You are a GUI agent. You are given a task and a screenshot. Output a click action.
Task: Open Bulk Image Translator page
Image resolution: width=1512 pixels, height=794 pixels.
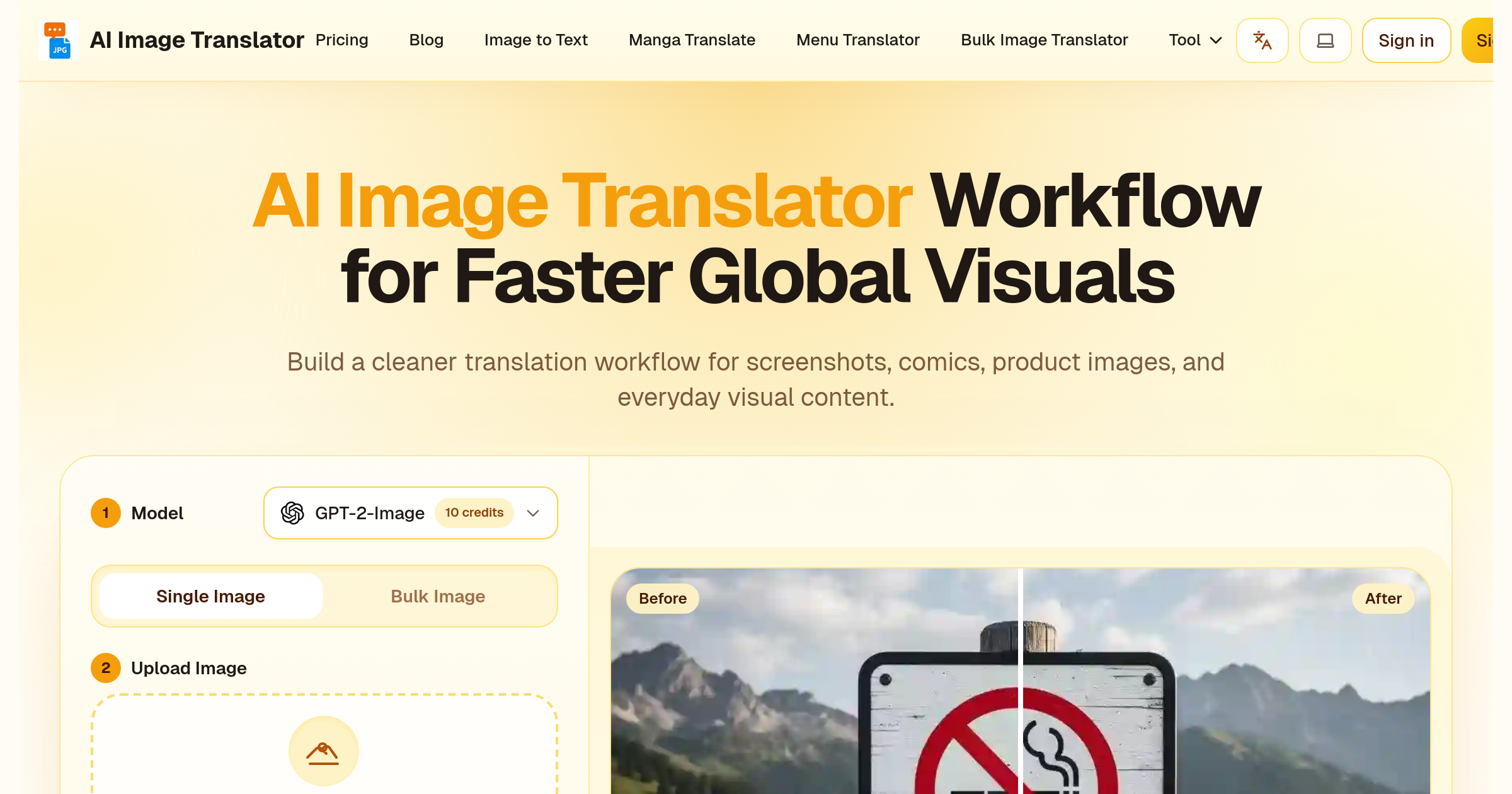coord(1044,40)
